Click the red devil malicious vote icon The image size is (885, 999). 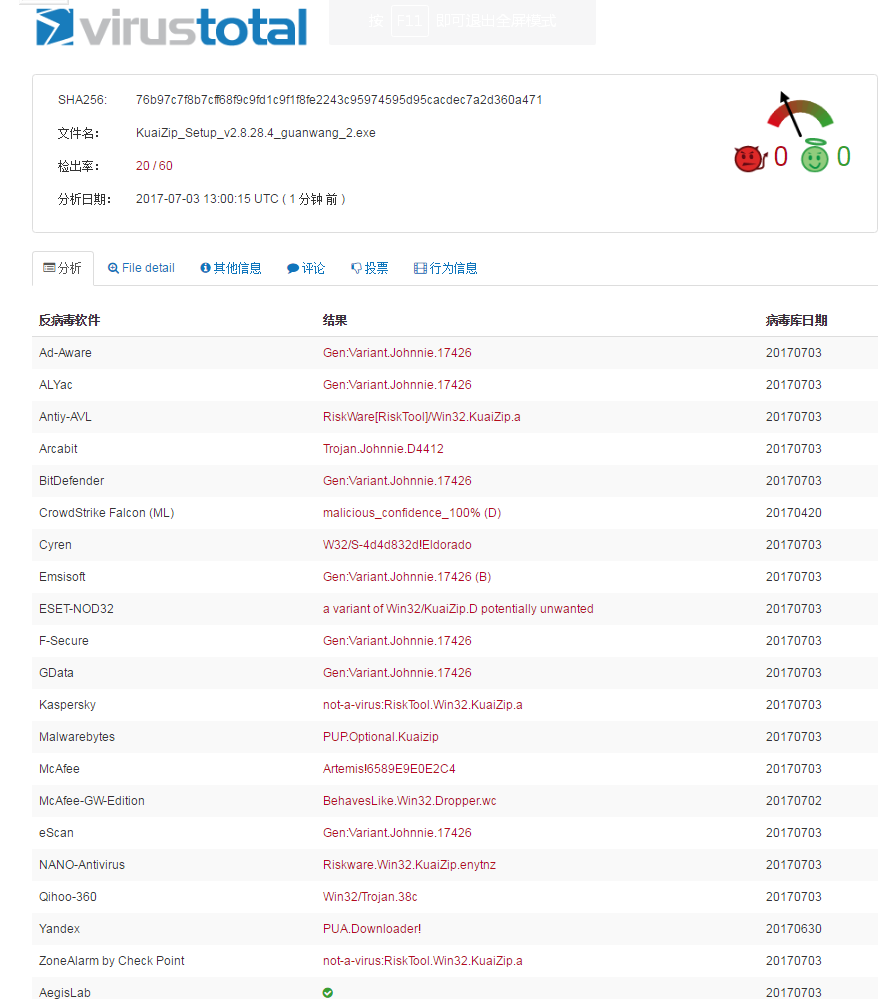[x=750, y=158]
